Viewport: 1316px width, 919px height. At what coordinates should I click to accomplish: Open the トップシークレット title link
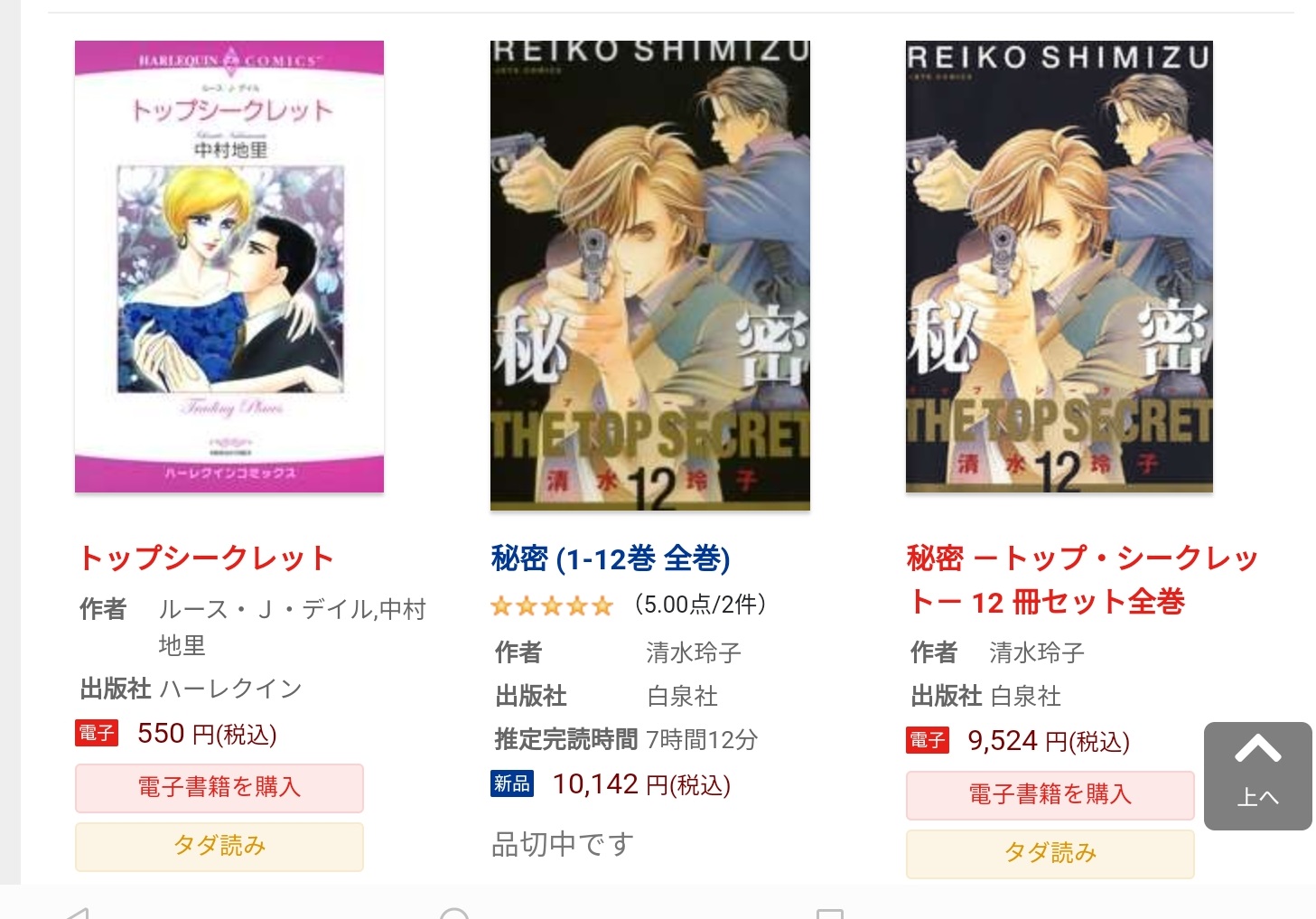207,558
